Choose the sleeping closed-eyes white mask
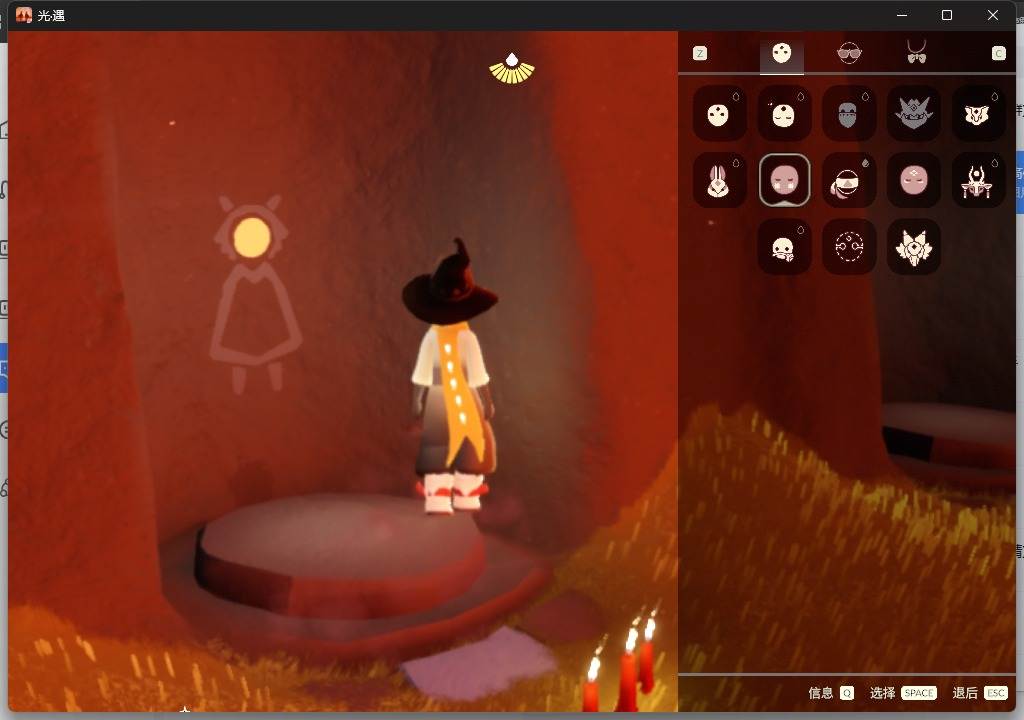The height and width of the screenshot is (720, 1024). tap(784, 114)
